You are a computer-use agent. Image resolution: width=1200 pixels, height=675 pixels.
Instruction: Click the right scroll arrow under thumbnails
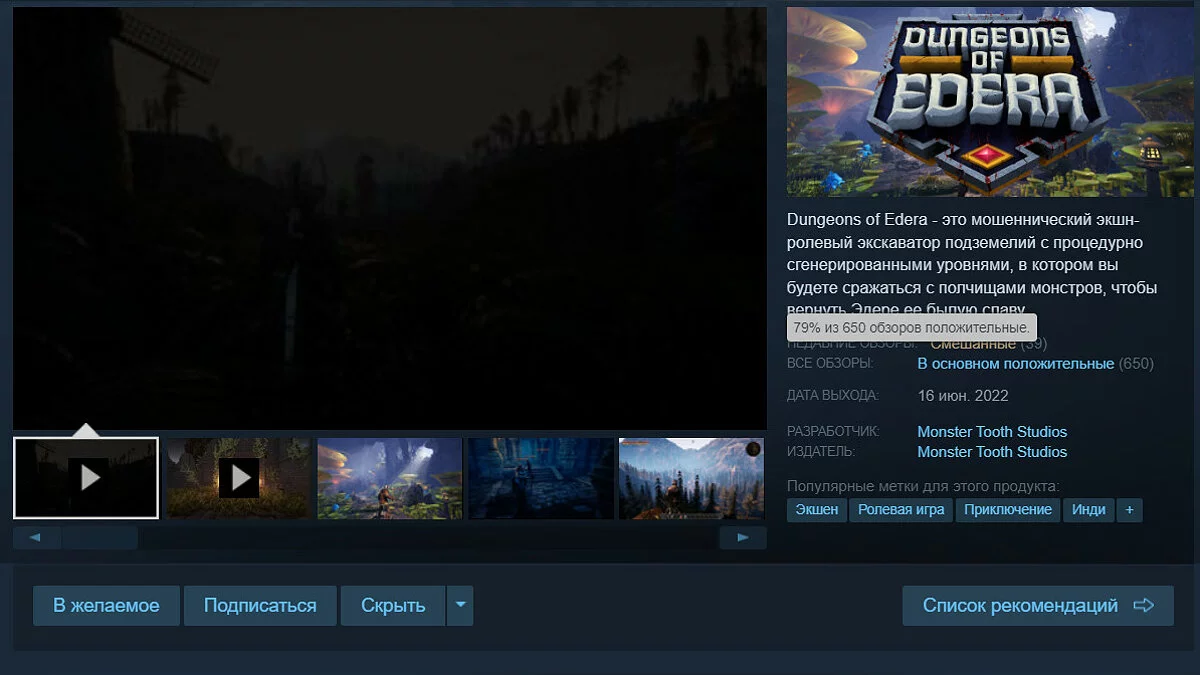(x=743, y=538)
